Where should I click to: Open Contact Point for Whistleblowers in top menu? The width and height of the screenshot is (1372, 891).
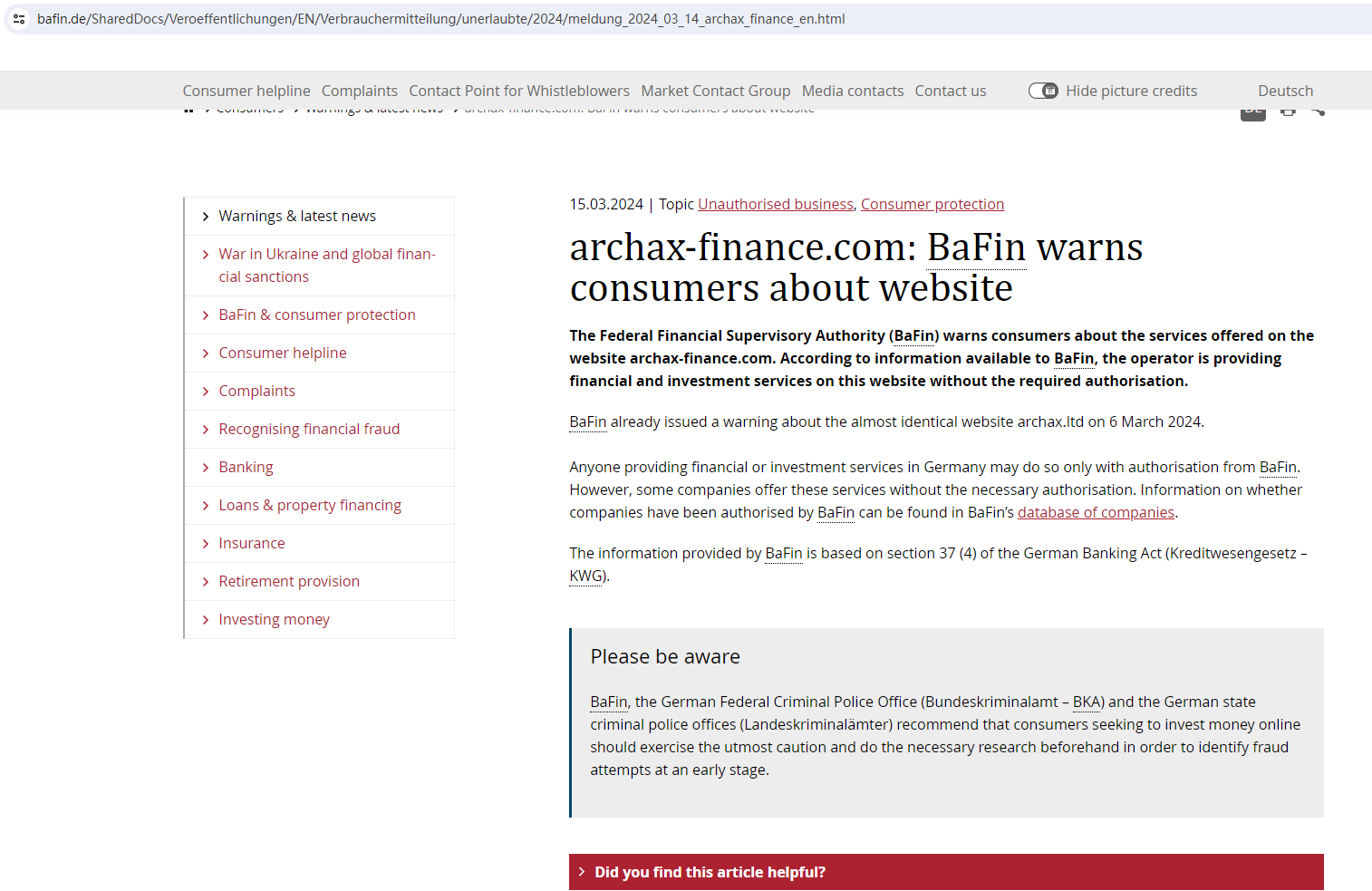coord(518,91)
